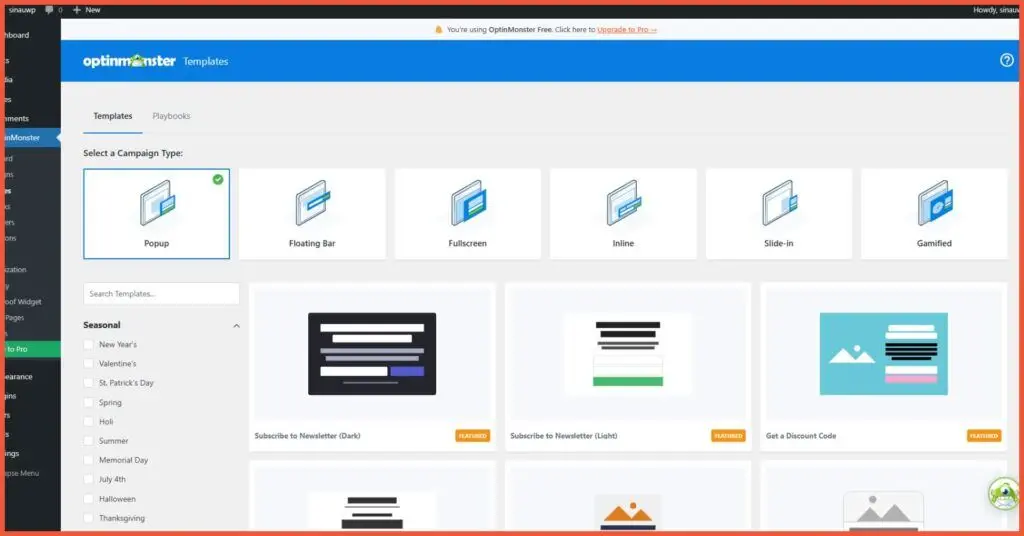Choose the Slide-in campaign icon
The image size is (1024, 536).
[x=778, y=205]
